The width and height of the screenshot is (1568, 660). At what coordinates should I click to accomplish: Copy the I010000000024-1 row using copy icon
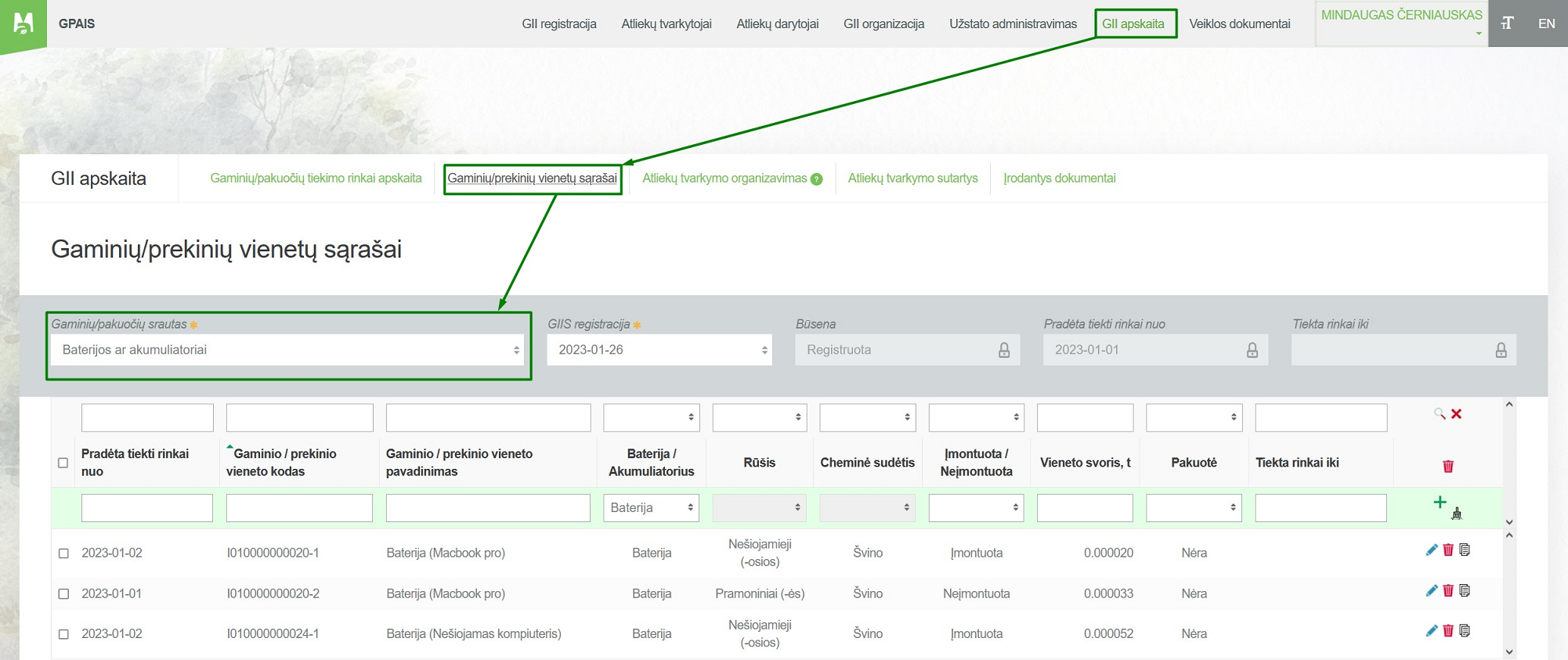click(1465, 631)
